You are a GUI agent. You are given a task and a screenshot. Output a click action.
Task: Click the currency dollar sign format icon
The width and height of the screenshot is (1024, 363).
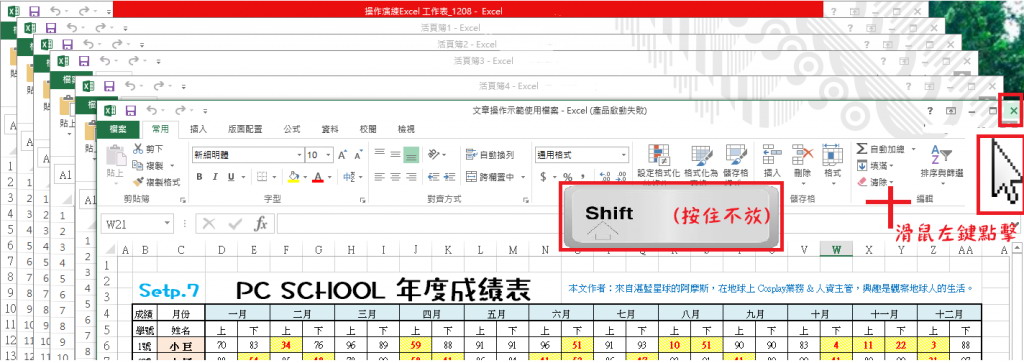(543, 177)
